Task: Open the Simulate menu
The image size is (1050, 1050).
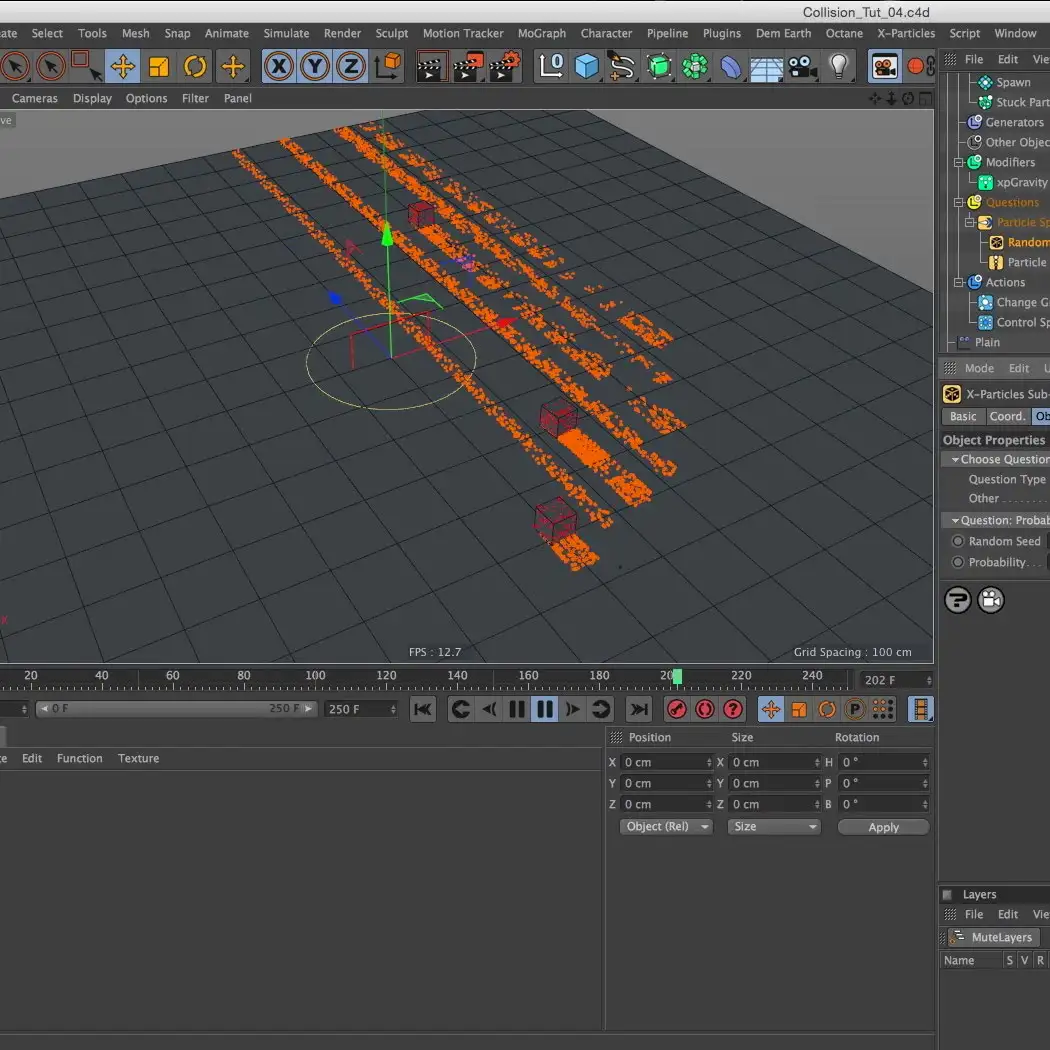Action: pyautogui.click(x=286, y=33)
